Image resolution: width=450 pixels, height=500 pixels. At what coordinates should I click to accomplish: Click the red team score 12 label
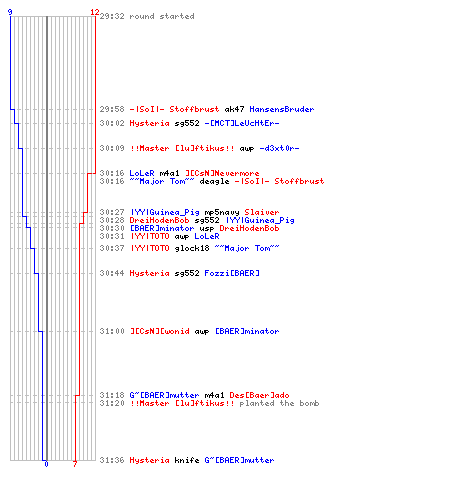pos(95,12)
